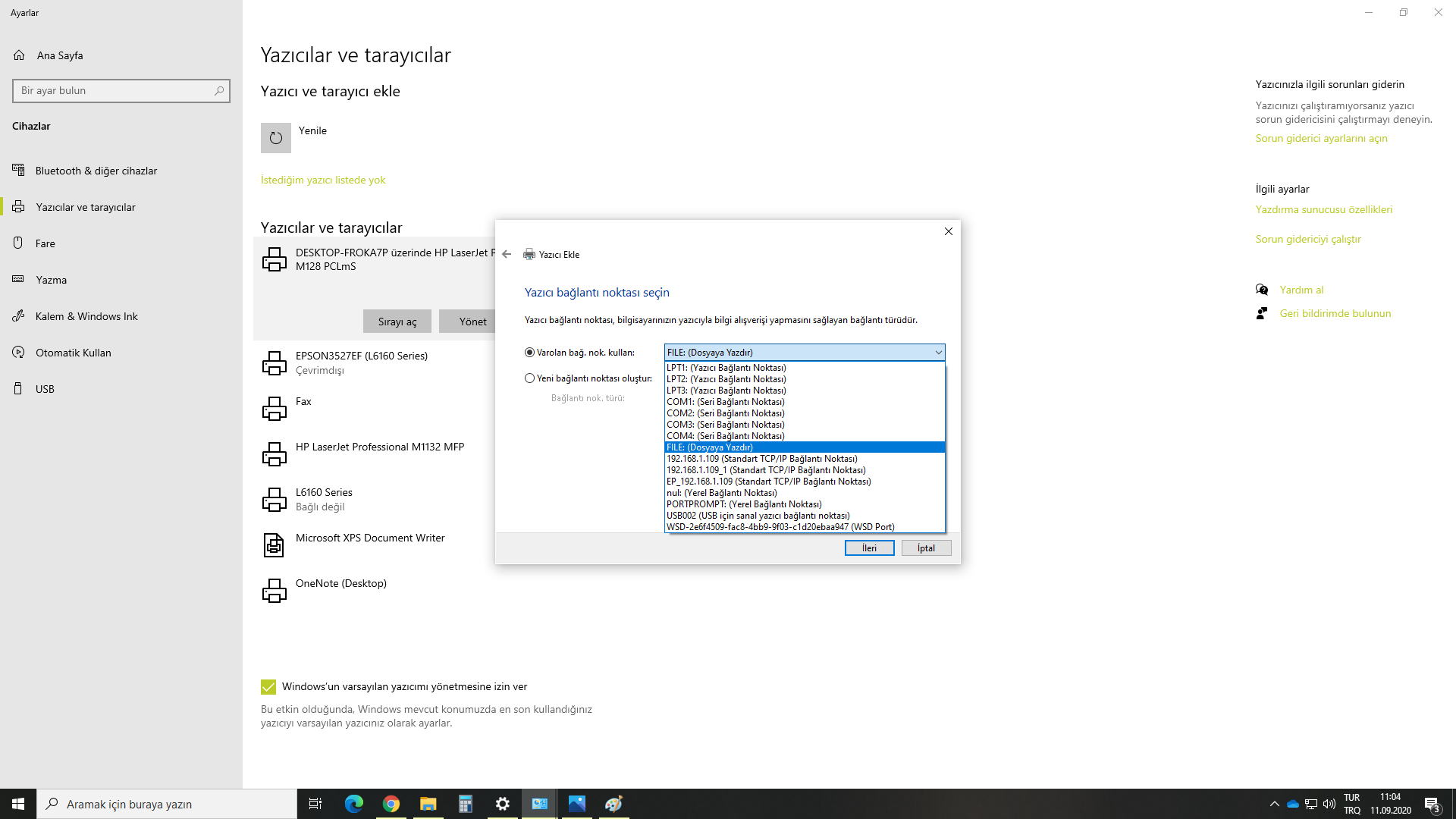Open the Kalem & Windows Ink settings
The width and height of the screenshot is (1456, 819).
click(x=86, y=316)
